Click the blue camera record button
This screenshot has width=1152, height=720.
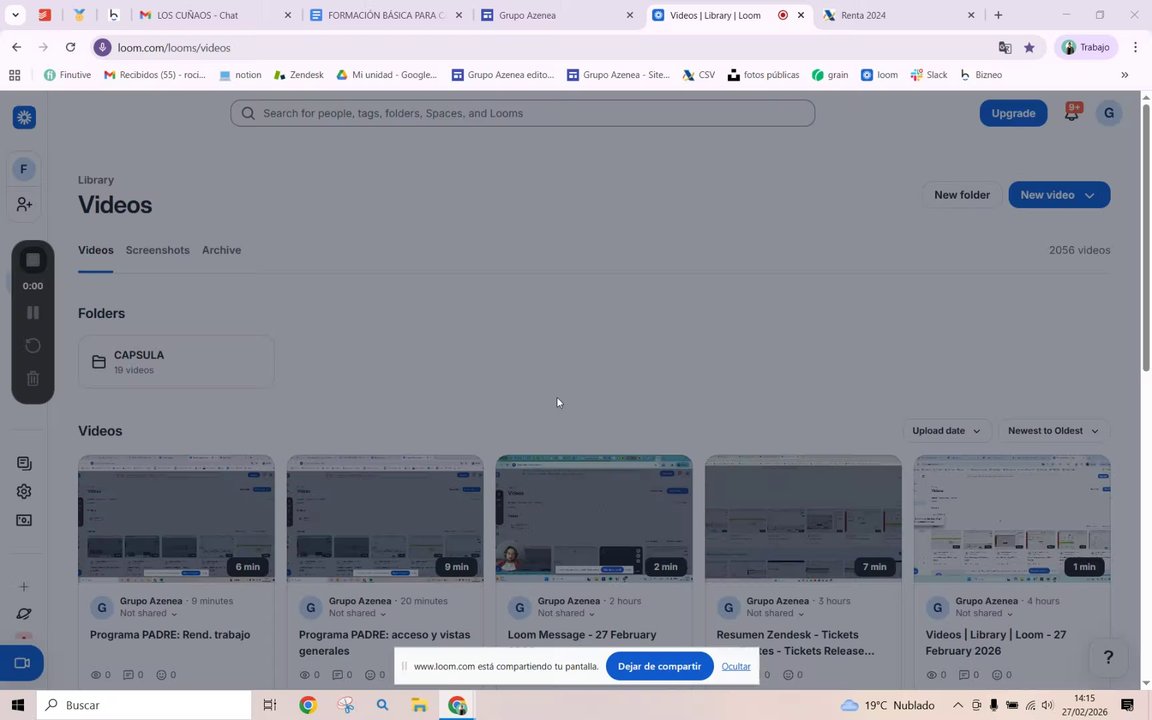(22, 663)
